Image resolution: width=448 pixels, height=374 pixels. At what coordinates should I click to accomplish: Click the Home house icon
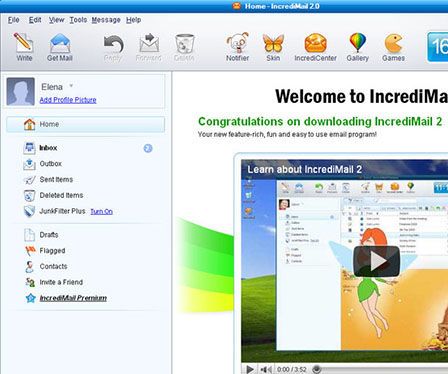(29, 124)
